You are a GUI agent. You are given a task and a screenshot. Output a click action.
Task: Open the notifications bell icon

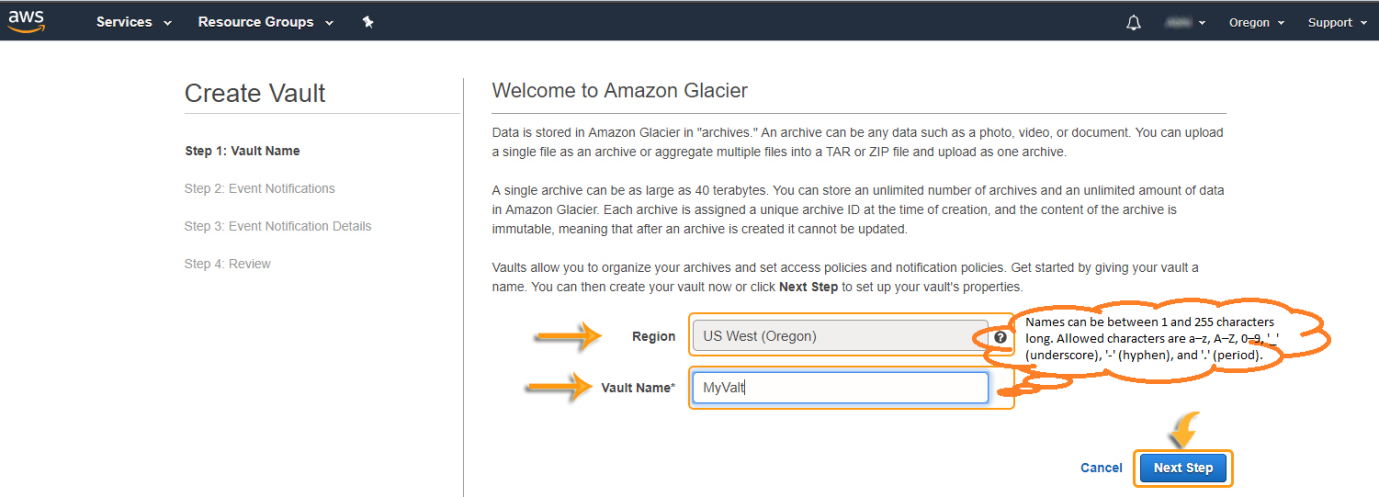1133,22
